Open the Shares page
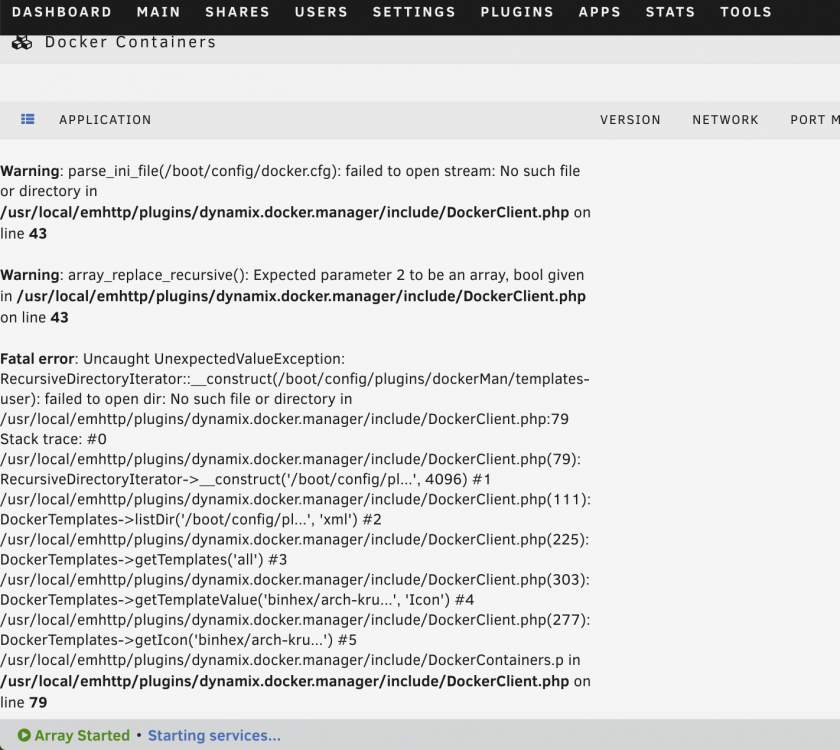840x750 pixels. (x=237, y=12)
